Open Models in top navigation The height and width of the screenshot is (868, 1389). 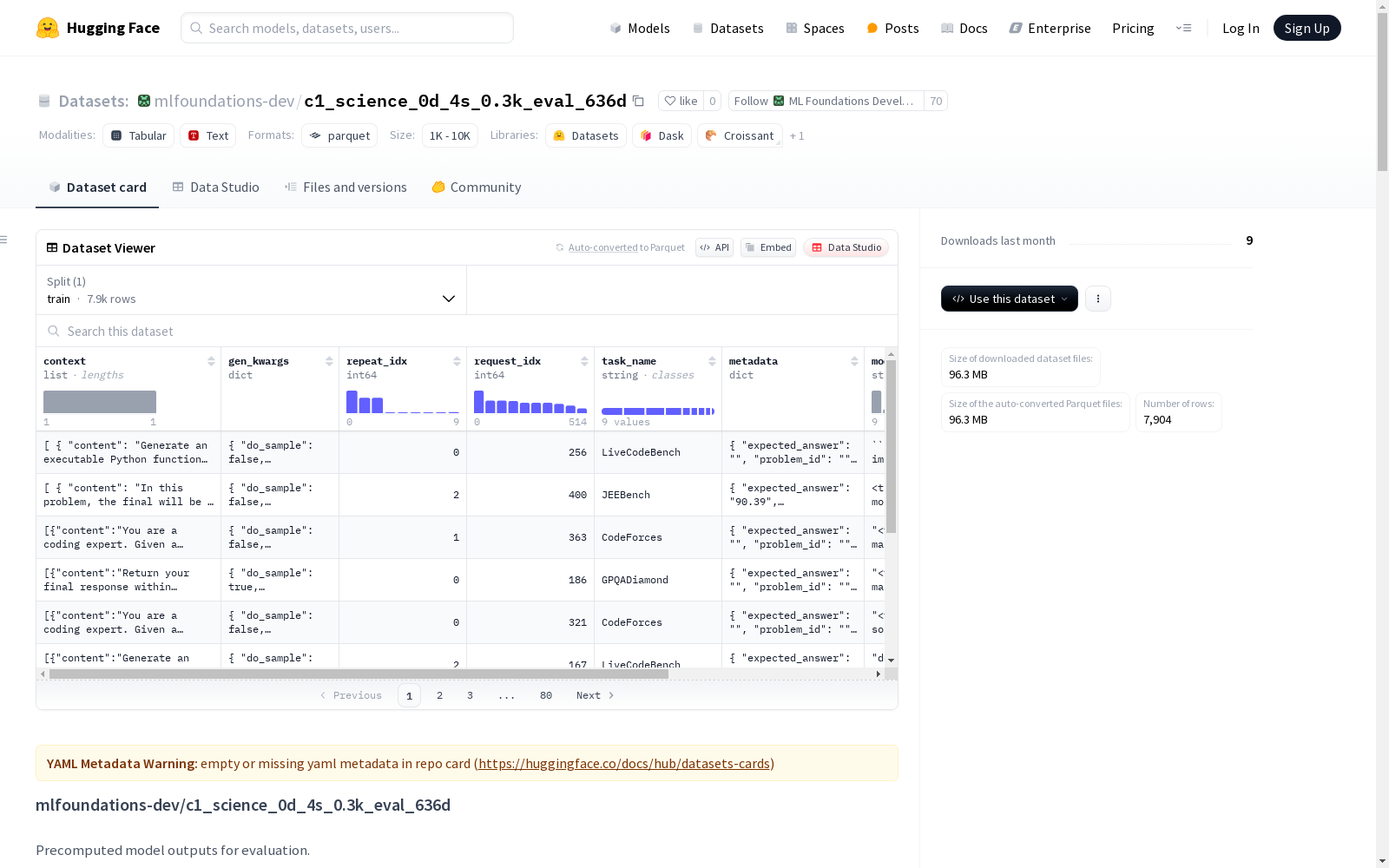click(x=640, y=28)
